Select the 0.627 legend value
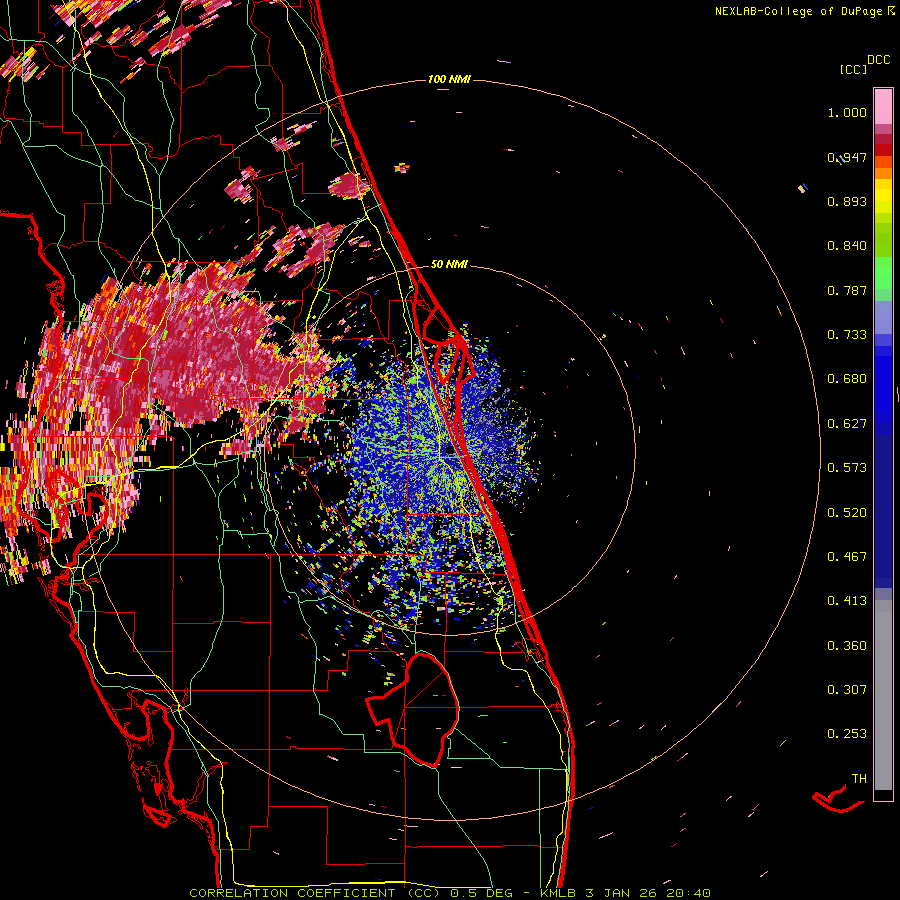Viewport: 900px width, 900px height. click(x=847, y=424)
